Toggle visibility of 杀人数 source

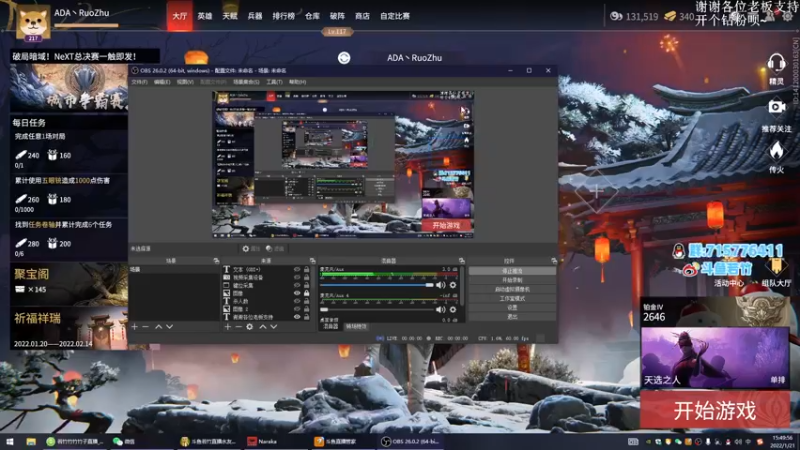(297, 301)
